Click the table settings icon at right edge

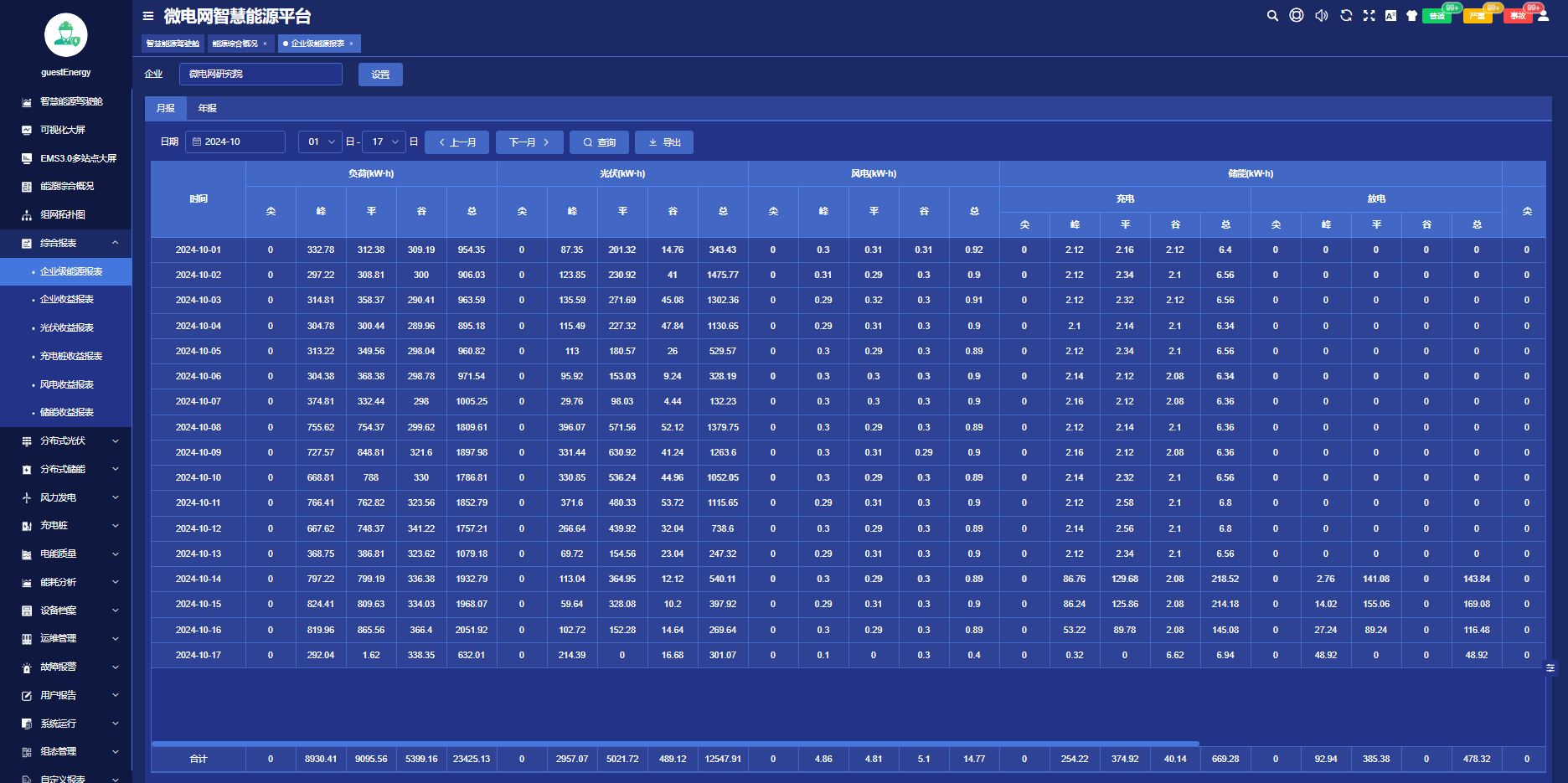(1550, 667)
